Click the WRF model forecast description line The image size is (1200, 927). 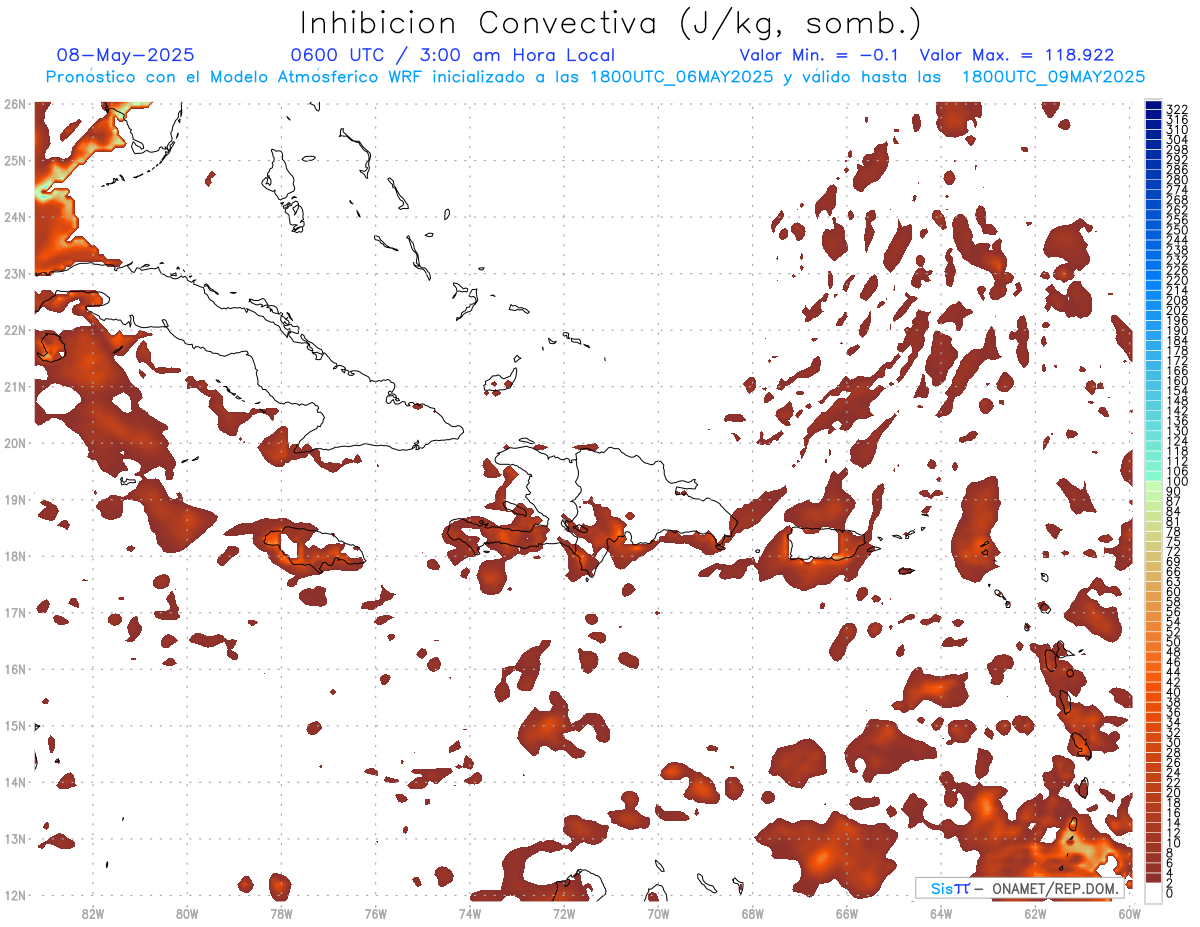(x=596, y=77)
